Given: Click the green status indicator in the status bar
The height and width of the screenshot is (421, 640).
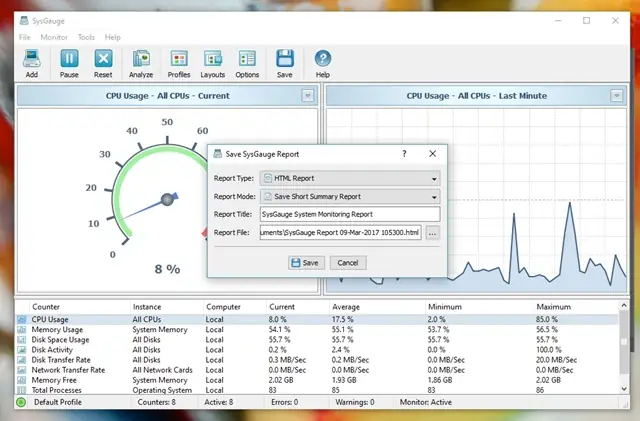Looking at the screenshot, I should click(x=21, y=402).
